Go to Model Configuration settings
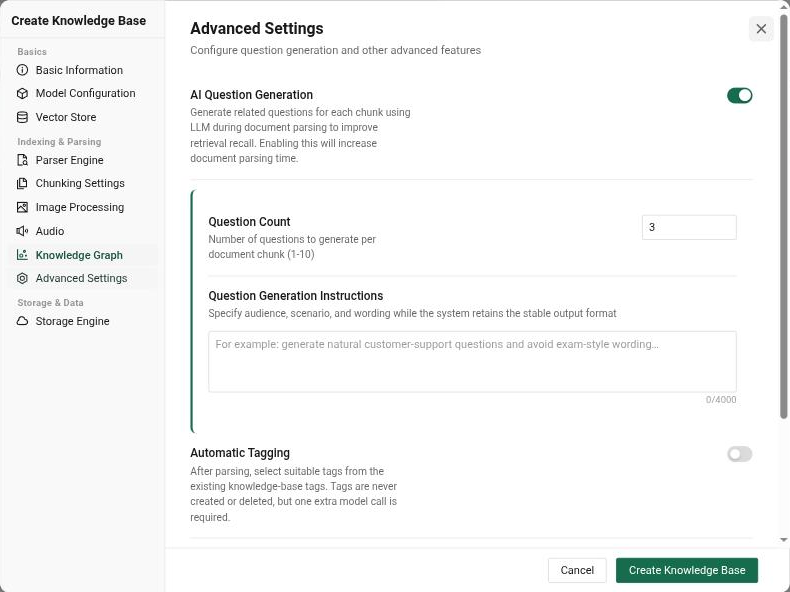Screen dimensions: 790x592 pyautogui.click(x=84, y=93)
